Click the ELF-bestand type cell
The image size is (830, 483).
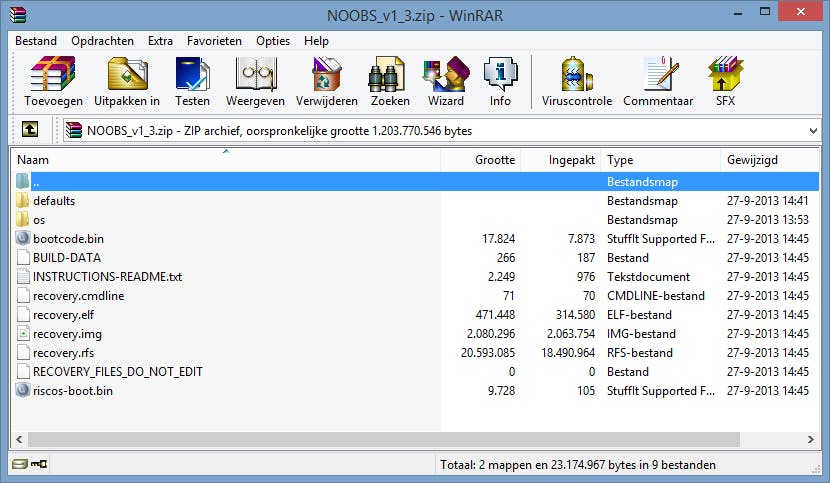[x=639, y=315]
